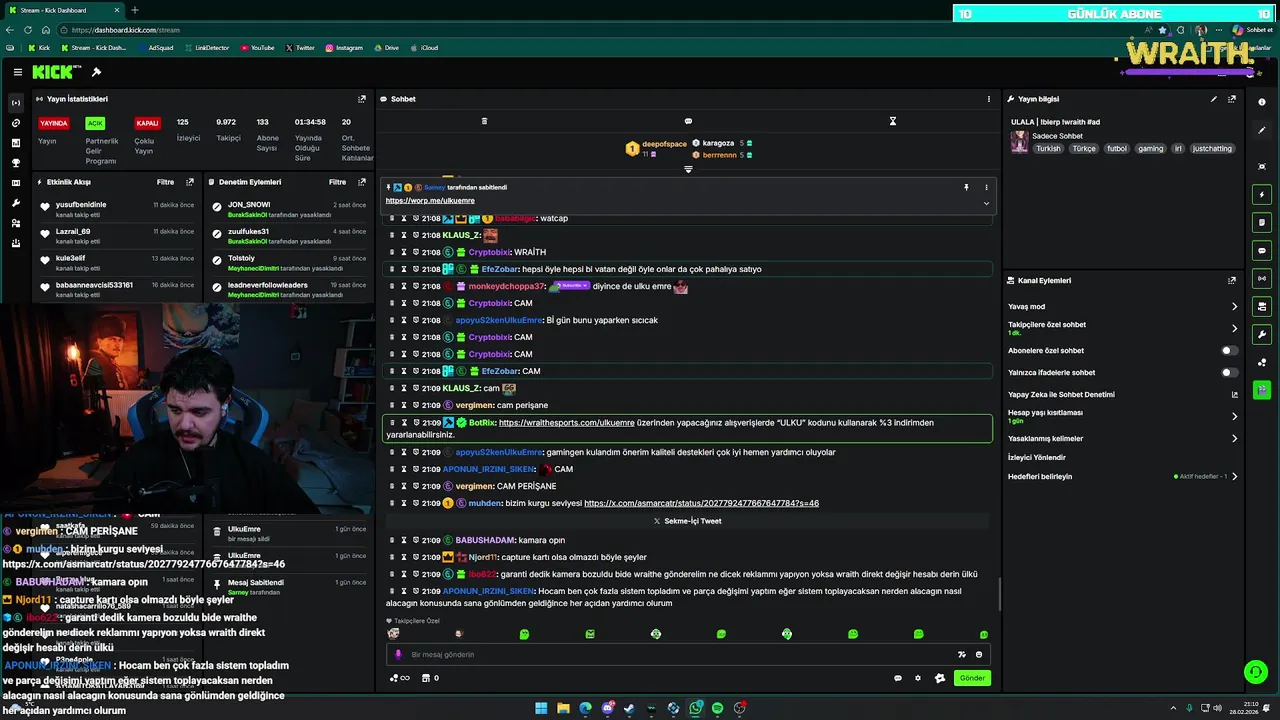The width and height of the screenshot is (1280, 720).
Task: Open the Filtre dropdown in the Denetim Eylemleri panel
Action: point(338,182)
